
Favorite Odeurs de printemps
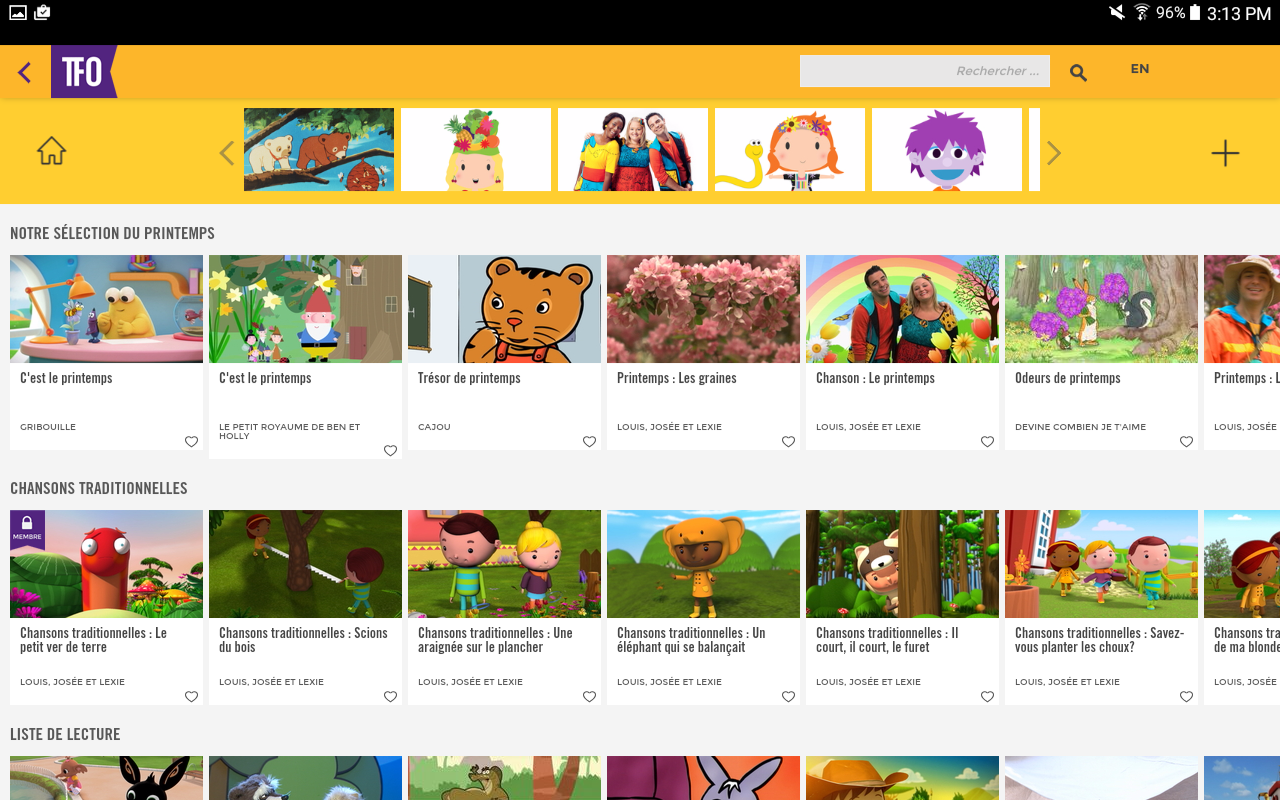(x=1186, y=442)
